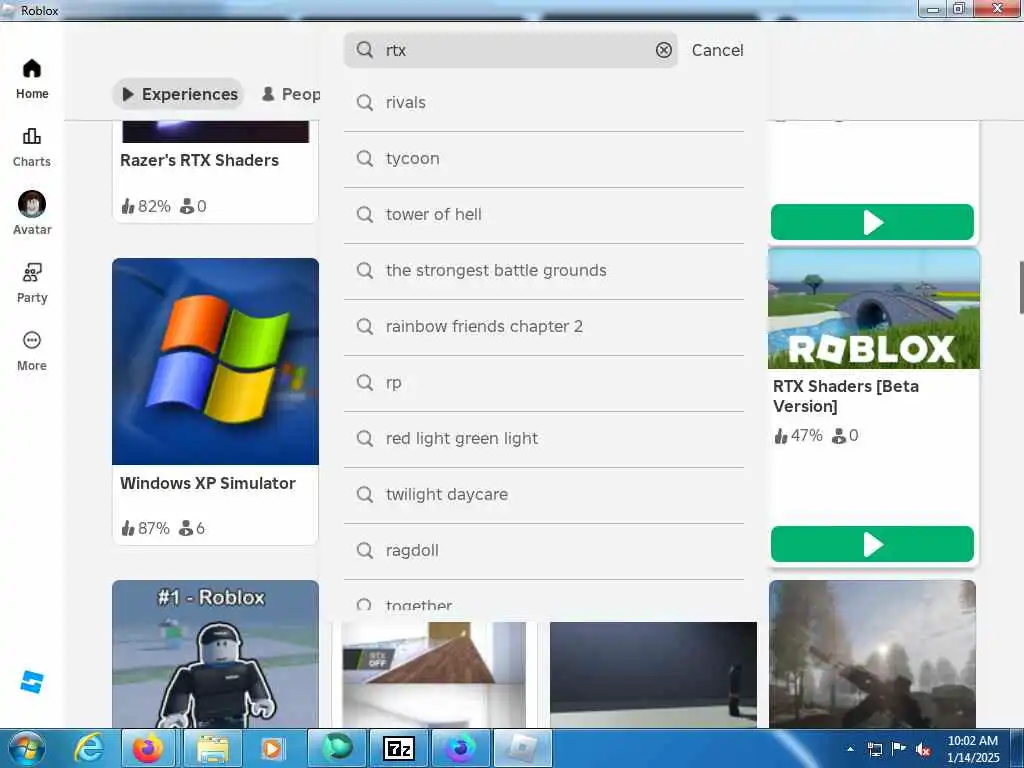This screenshot has height=768, width=1024.
Task: Open the Windows Start menu
Action: (26, 748)
